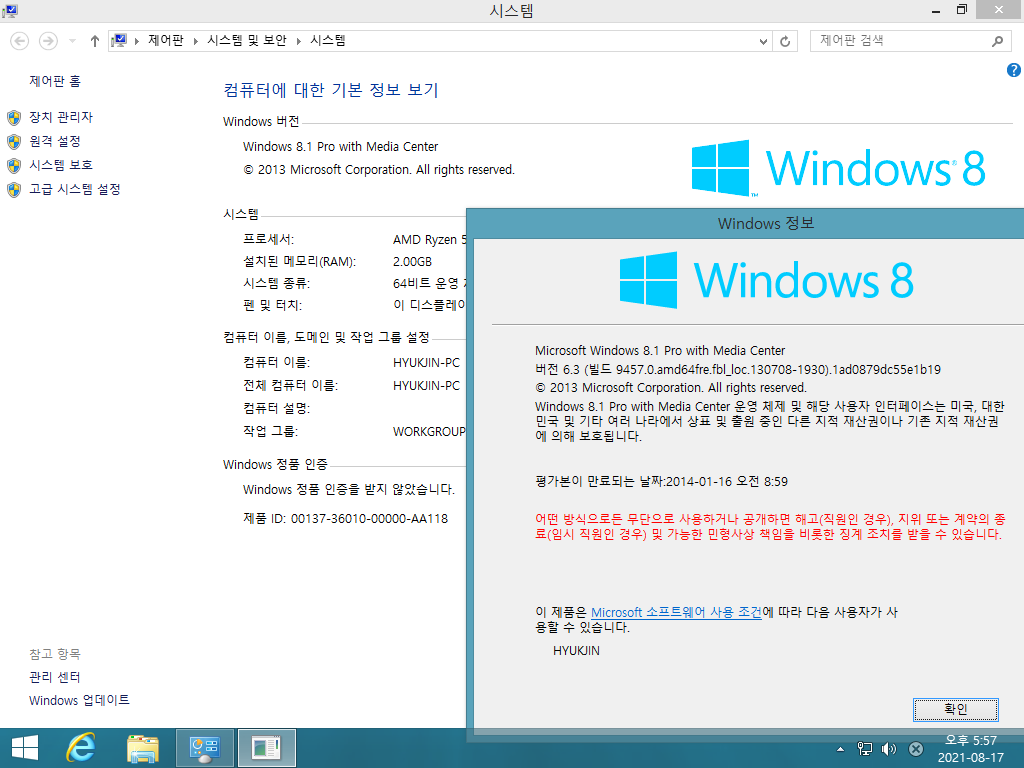Click the 2.00GB memory value
Viewport: 1024px width, 768px height.
click(x=412, y=261)
